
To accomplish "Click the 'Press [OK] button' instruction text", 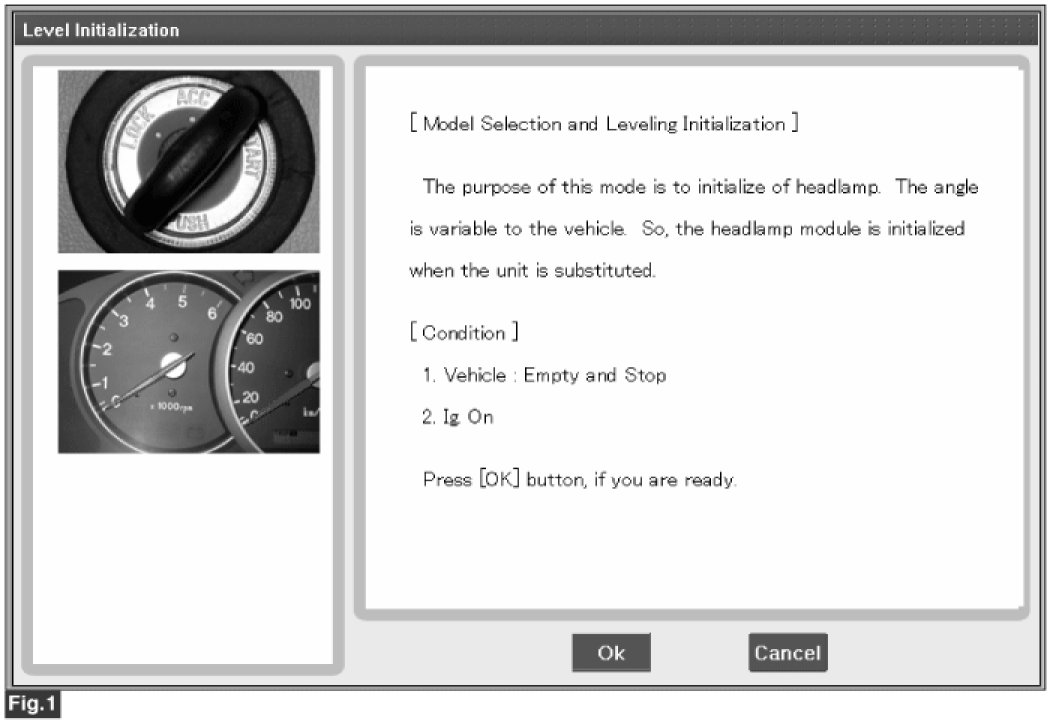I will 580,480.
